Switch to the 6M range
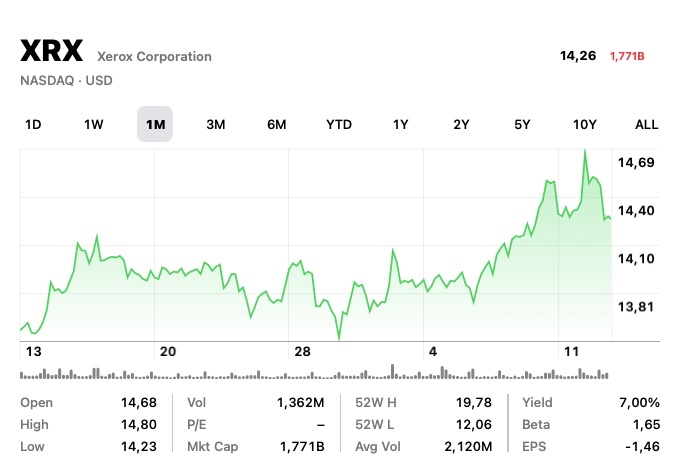Viewport: 681px width, 472px height. [x=277, y=125]
